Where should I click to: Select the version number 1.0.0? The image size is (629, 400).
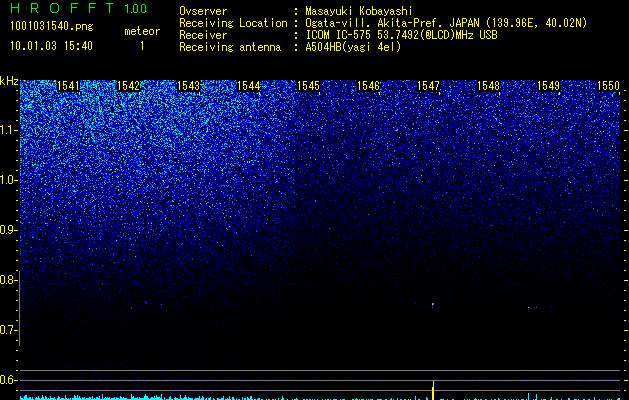[x=135, y=8]
